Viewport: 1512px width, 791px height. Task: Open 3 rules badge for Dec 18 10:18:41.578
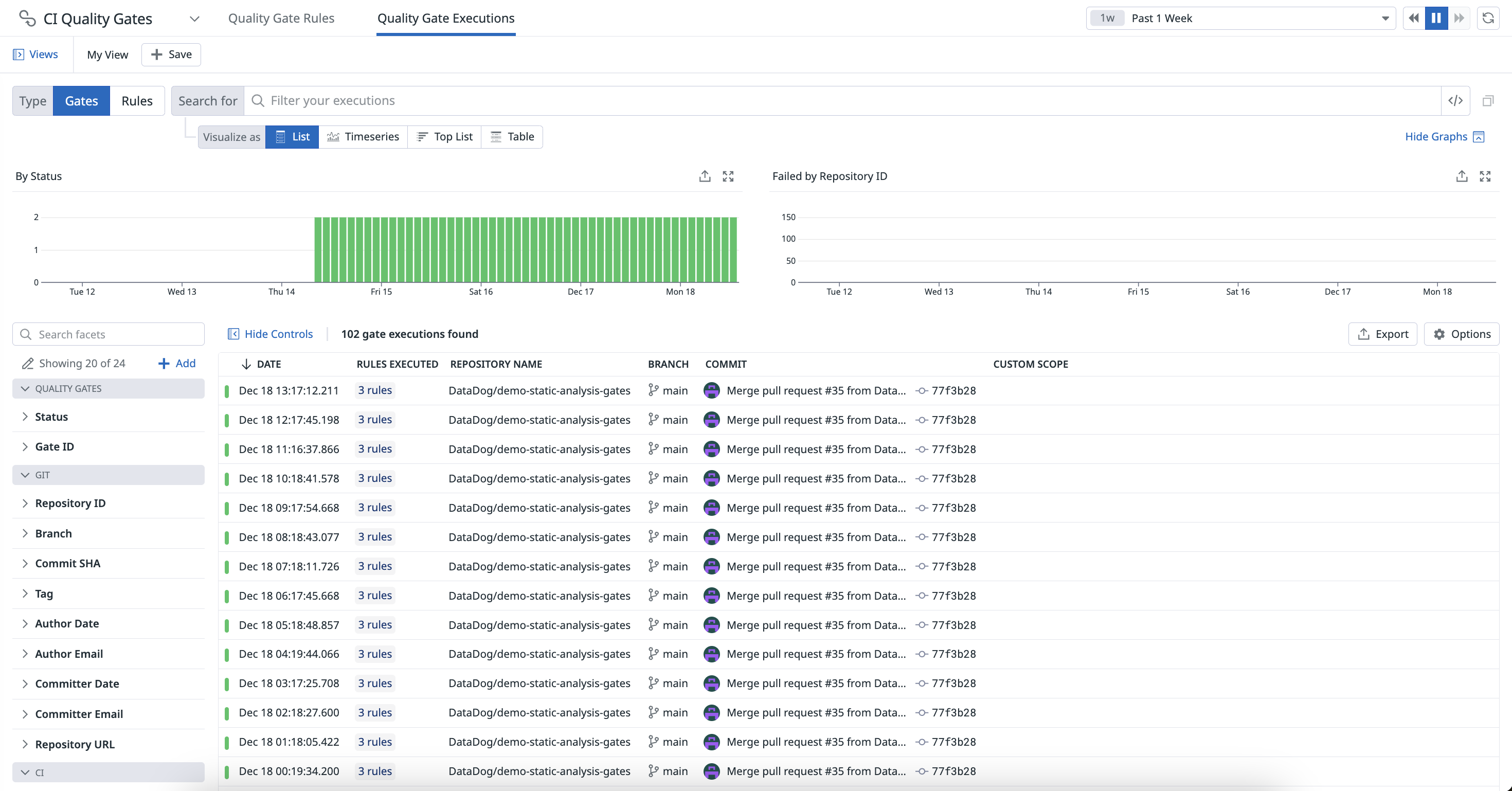(375, 478)
